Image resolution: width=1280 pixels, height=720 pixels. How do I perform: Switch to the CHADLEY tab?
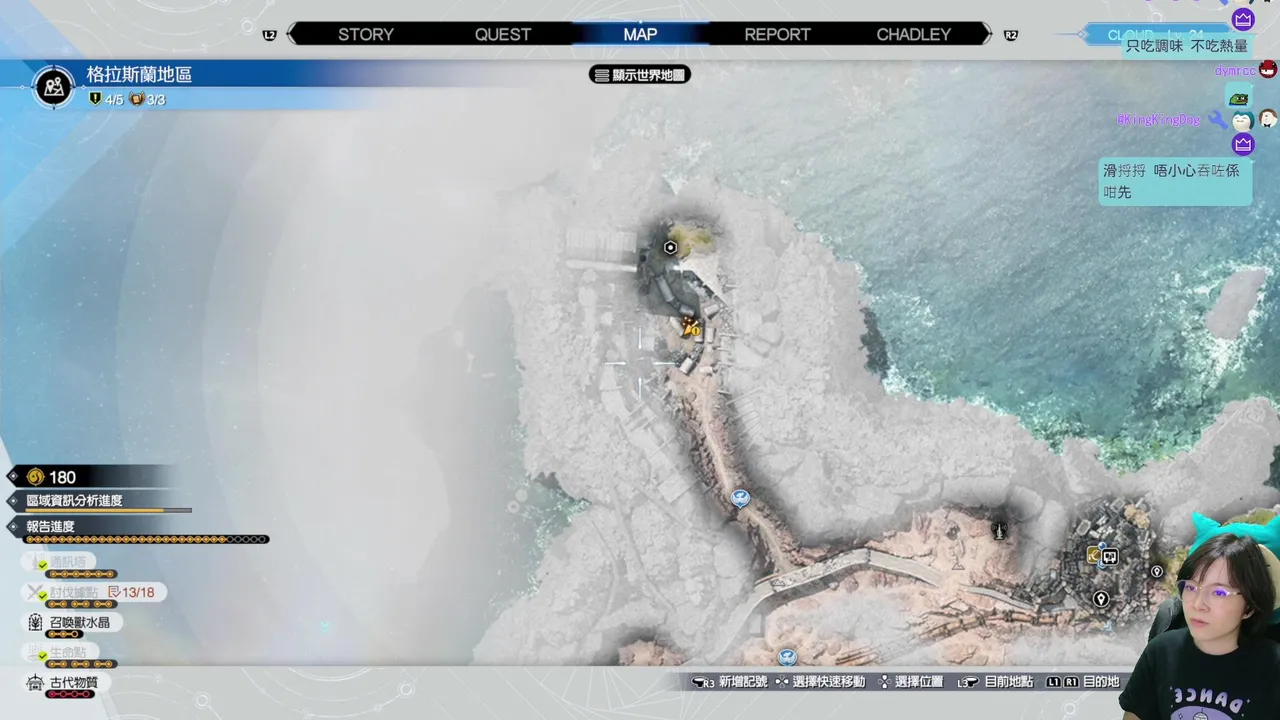coord(914,34)
